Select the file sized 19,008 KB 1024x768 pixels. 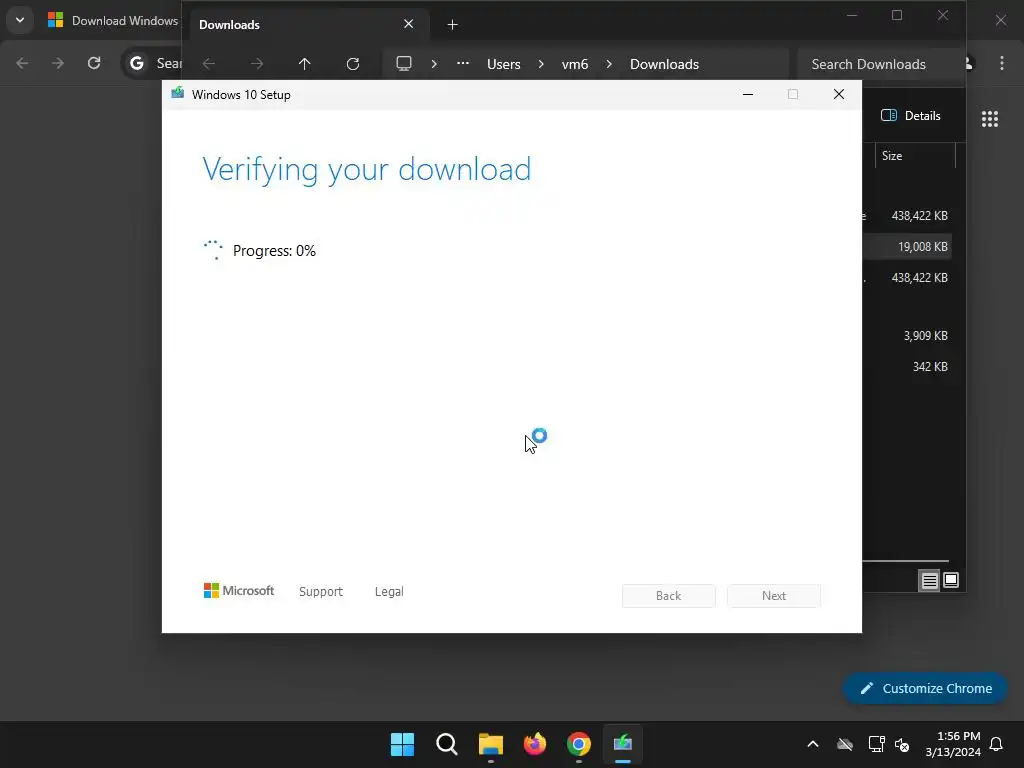(x=908, y=247)
